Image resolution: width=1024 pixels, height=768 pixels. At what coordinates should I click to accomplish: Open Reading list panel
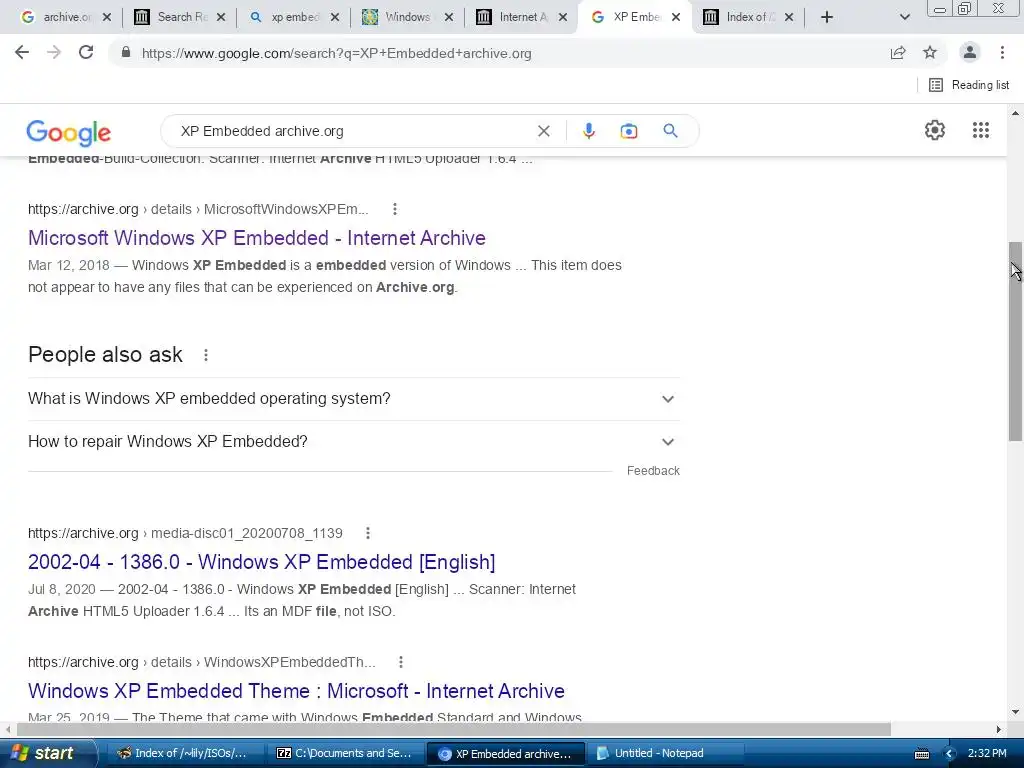pos(969,85)
